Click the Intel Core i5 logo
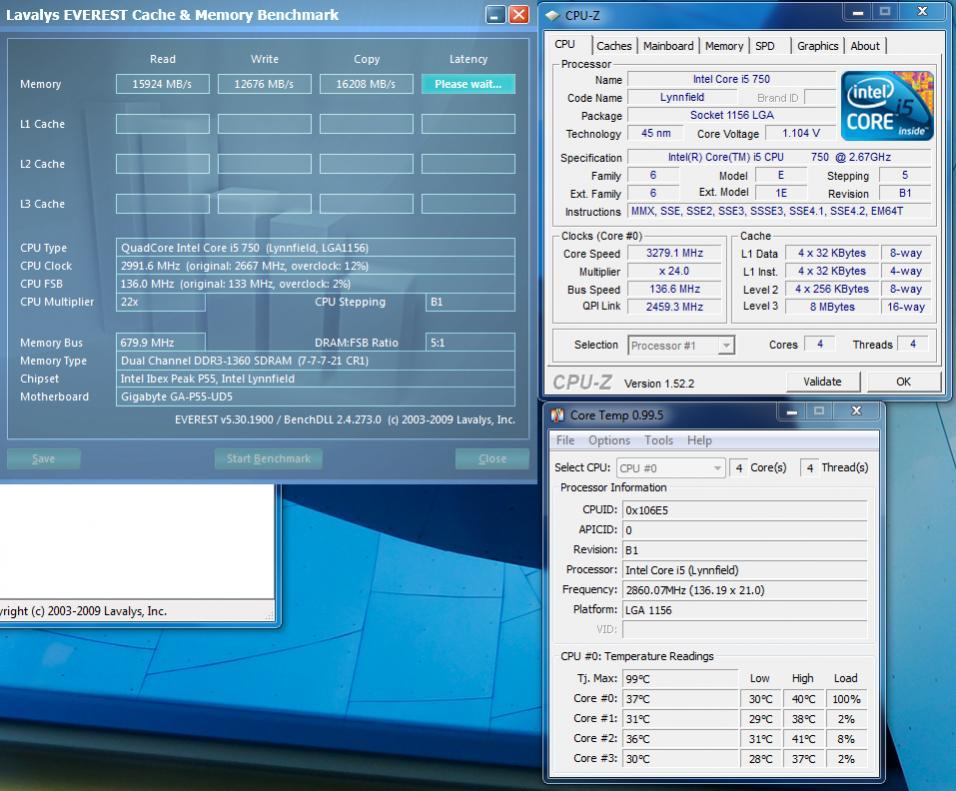This screenshot has height=791, width=956. 887,106
